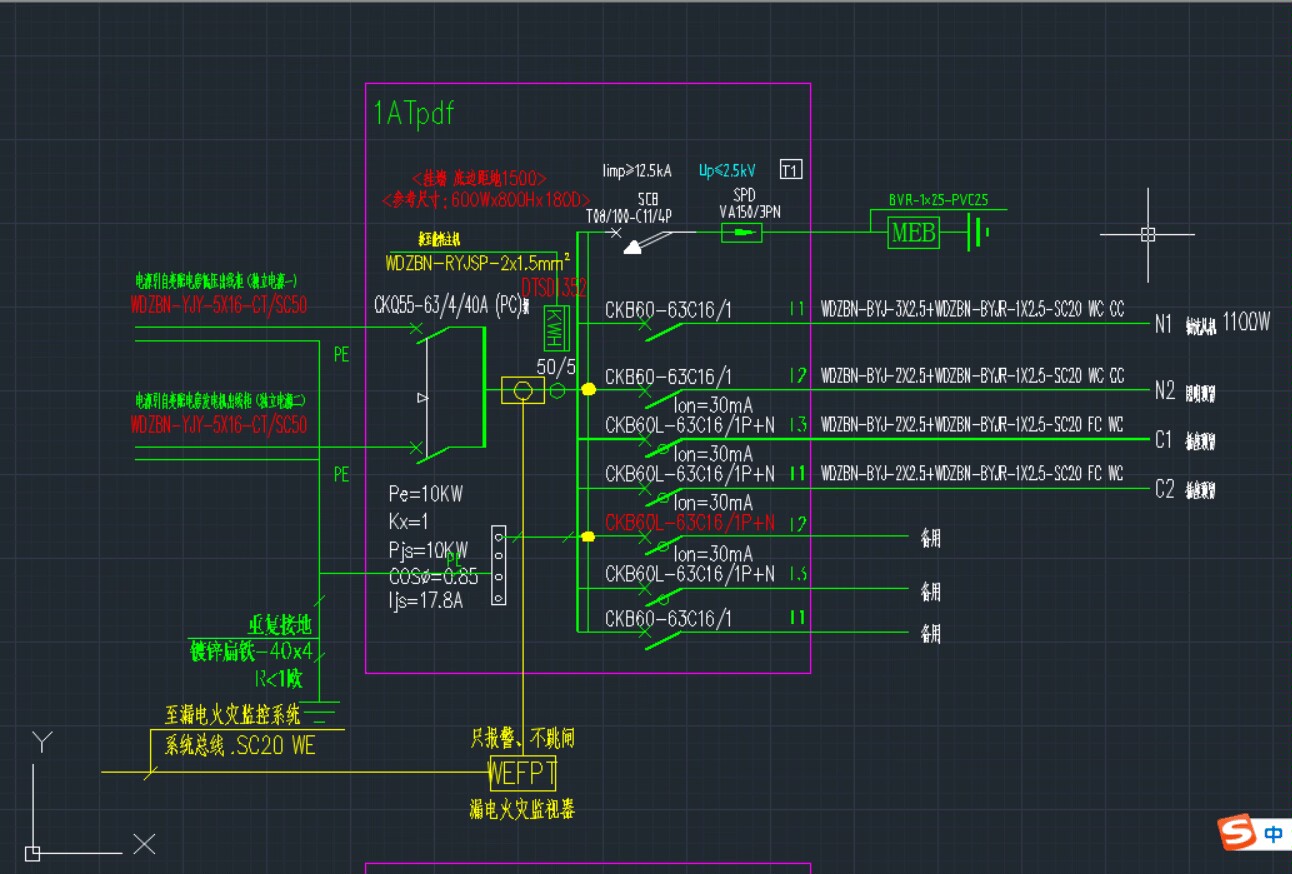Select the WEFPT leakage fire monitor box

click(522, 773)
